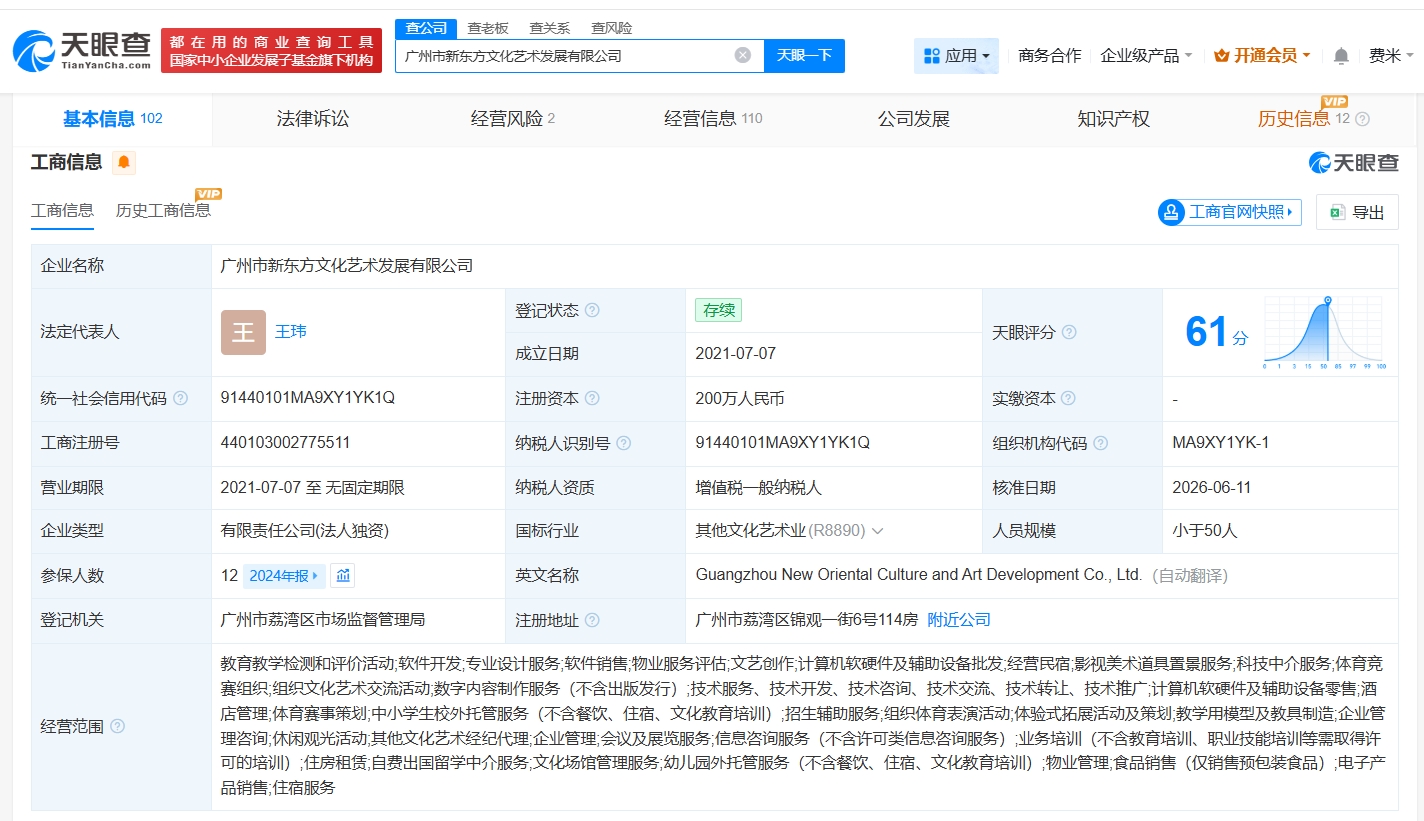Click the 王 avatar of legal representative
The image size is (1424, 821).
point(243,332)
